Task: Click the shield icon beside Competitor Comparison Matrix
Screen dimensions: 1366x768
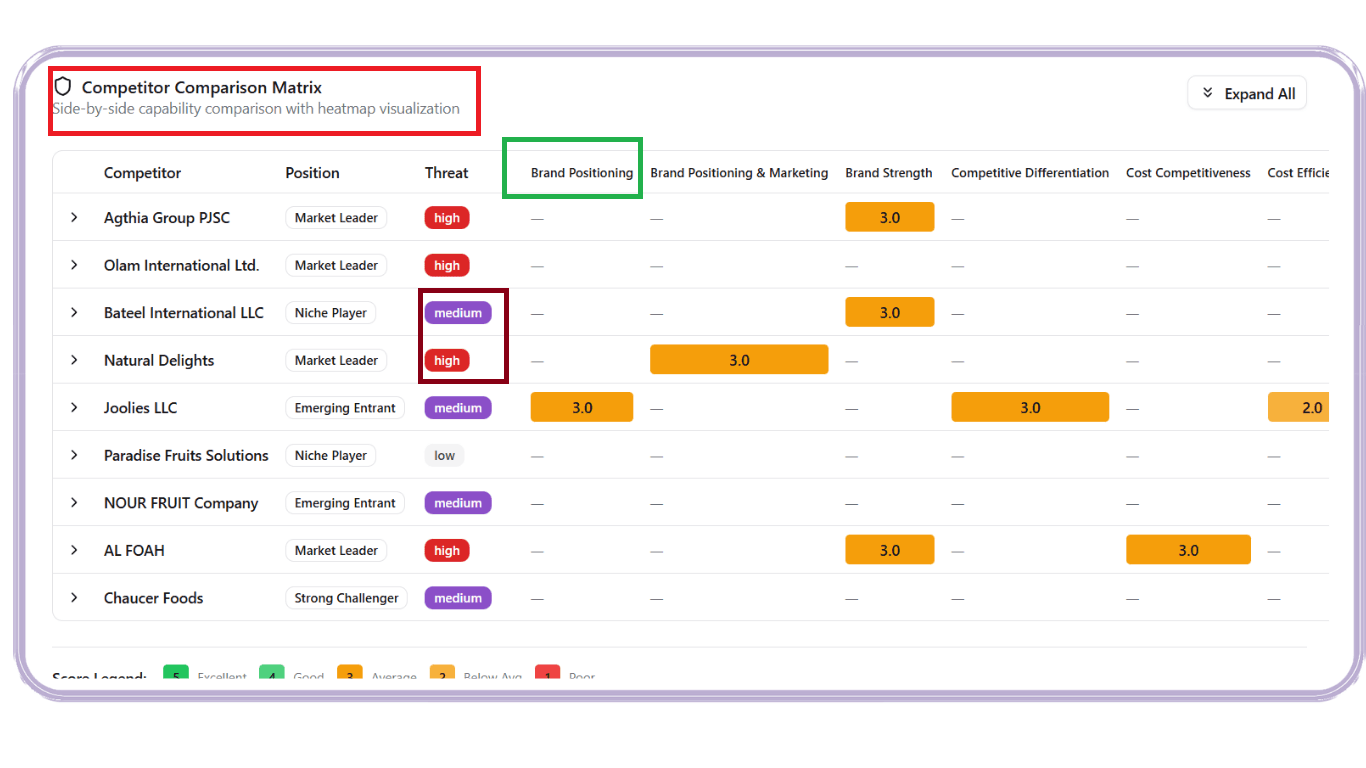Action: 63,87
